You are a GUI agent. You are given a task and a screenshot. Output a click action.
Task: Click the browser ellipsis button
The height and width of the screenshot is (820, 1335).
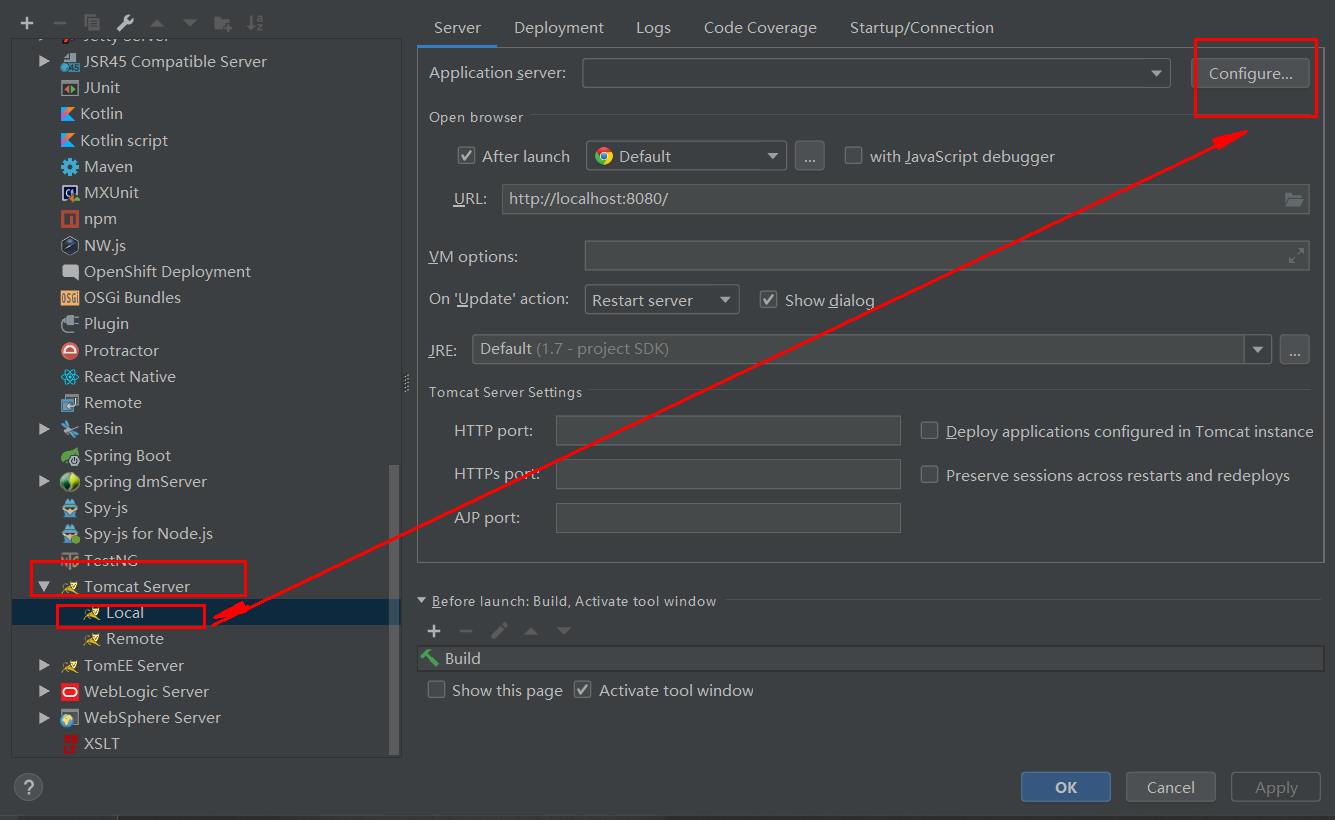click(x=810, y=156)
